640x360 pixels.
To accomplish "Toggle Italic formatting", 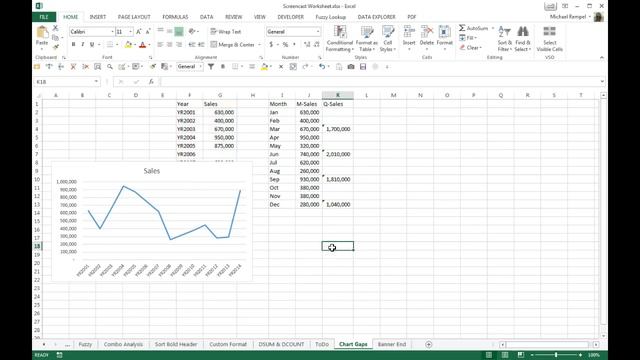I will pyautogui.click(x=82, y=44).
